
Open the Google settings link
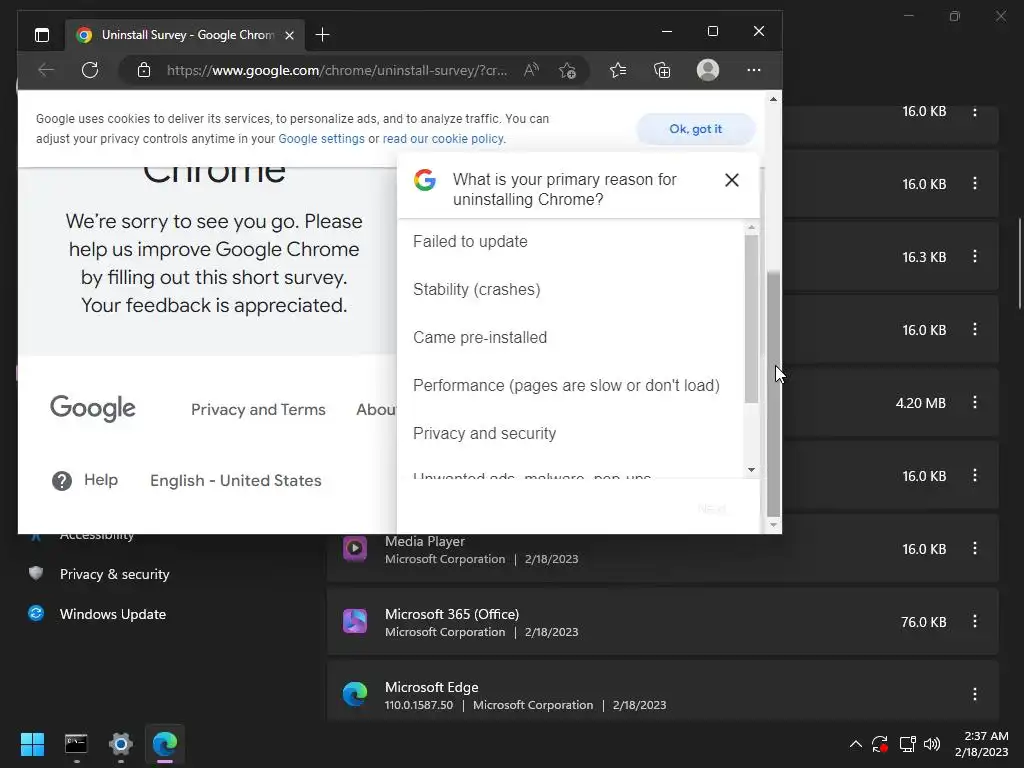321,138
